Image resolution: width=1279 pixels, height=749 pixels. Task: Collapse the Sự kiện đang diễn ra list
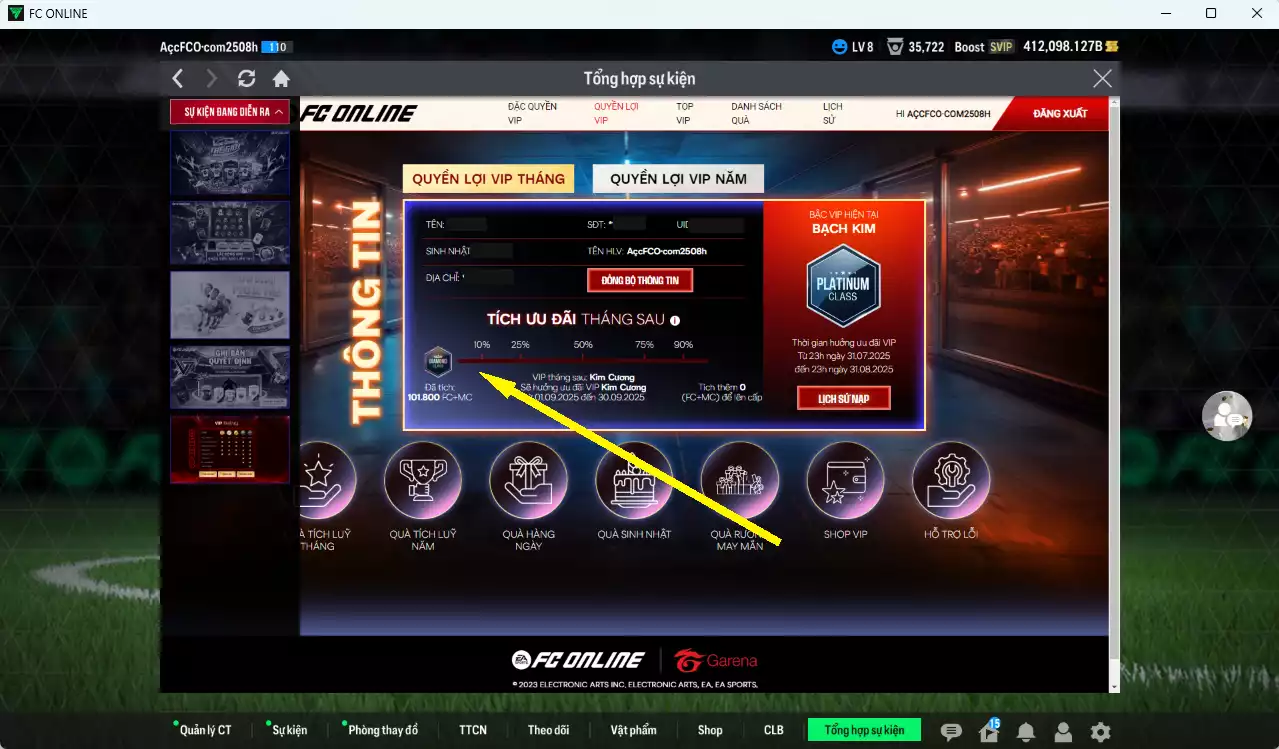coord(230,112)
